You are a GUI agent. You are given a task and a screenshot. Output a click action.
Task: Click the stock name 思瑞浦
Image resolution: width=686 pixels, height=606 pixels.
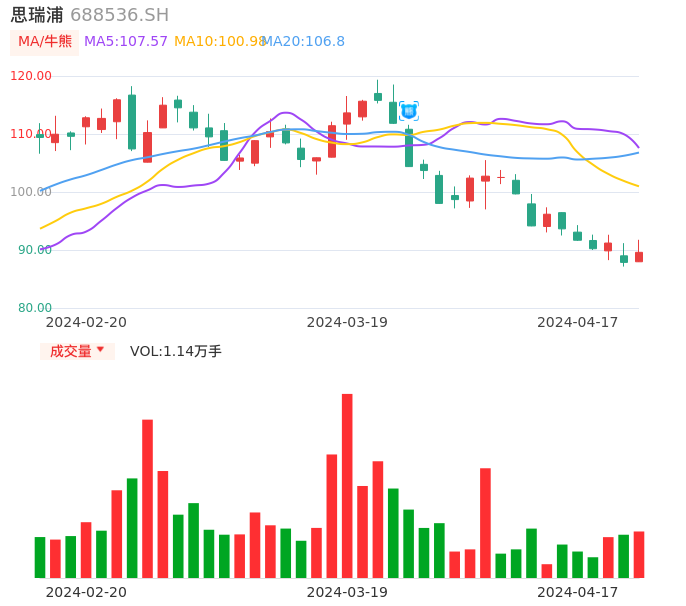pyautogui.click(x=37, y=15)
